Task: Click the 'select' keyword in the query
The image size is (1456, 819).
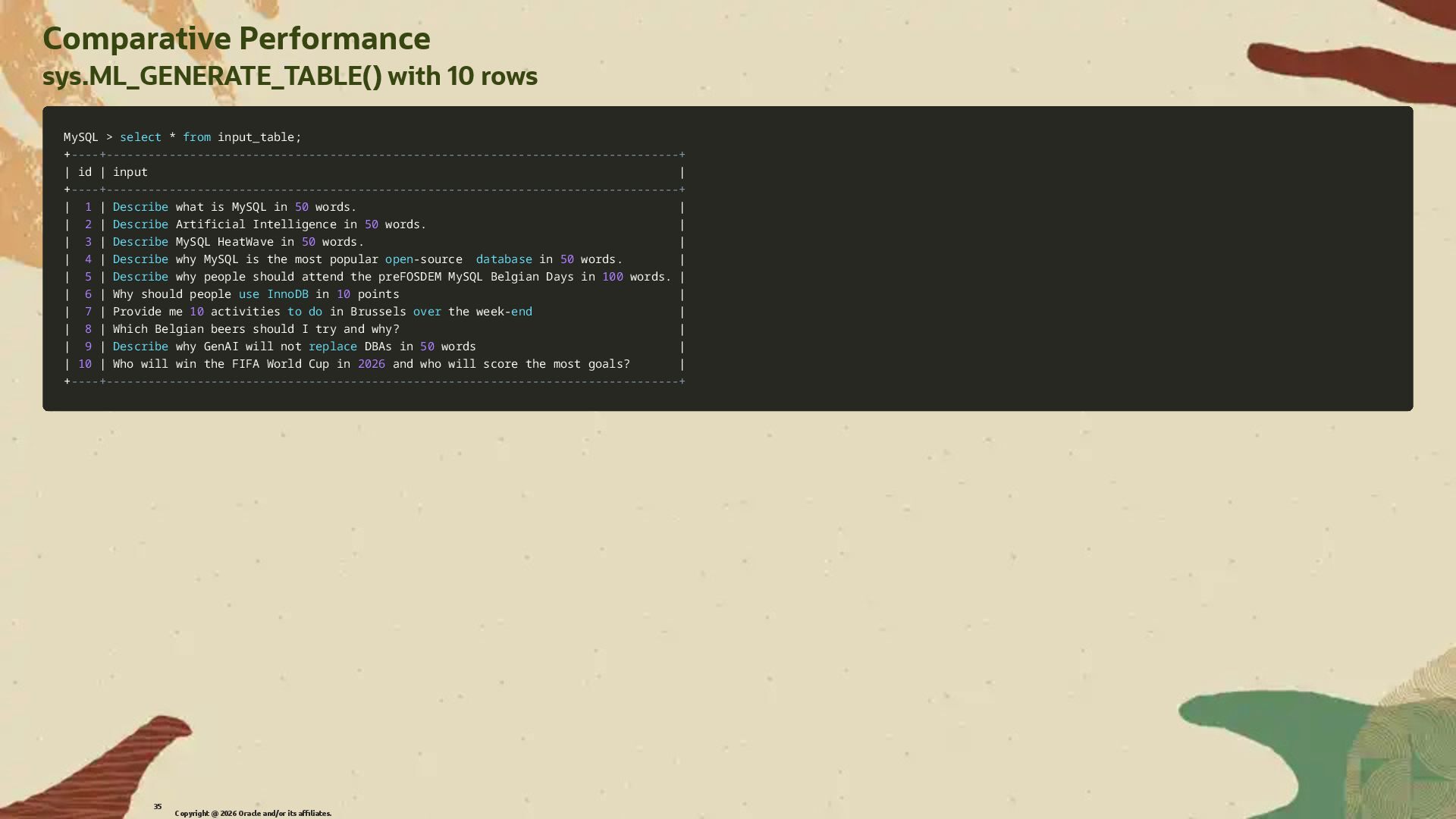Action: [140, 137]
